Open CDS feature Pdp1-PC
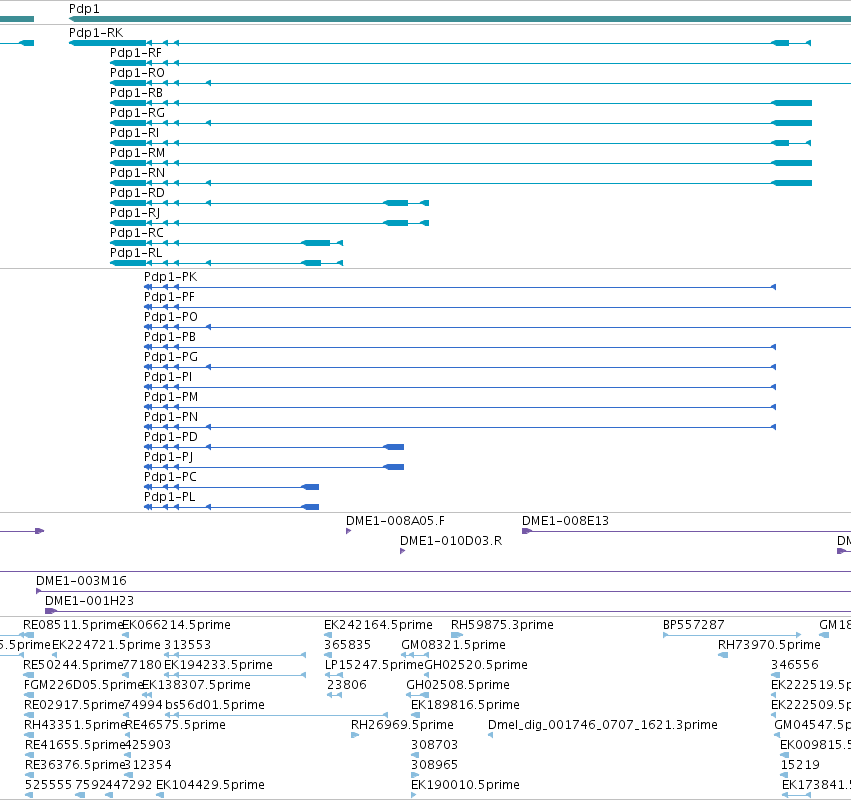The height and width of the screenshot is (800, 851). 170,477
